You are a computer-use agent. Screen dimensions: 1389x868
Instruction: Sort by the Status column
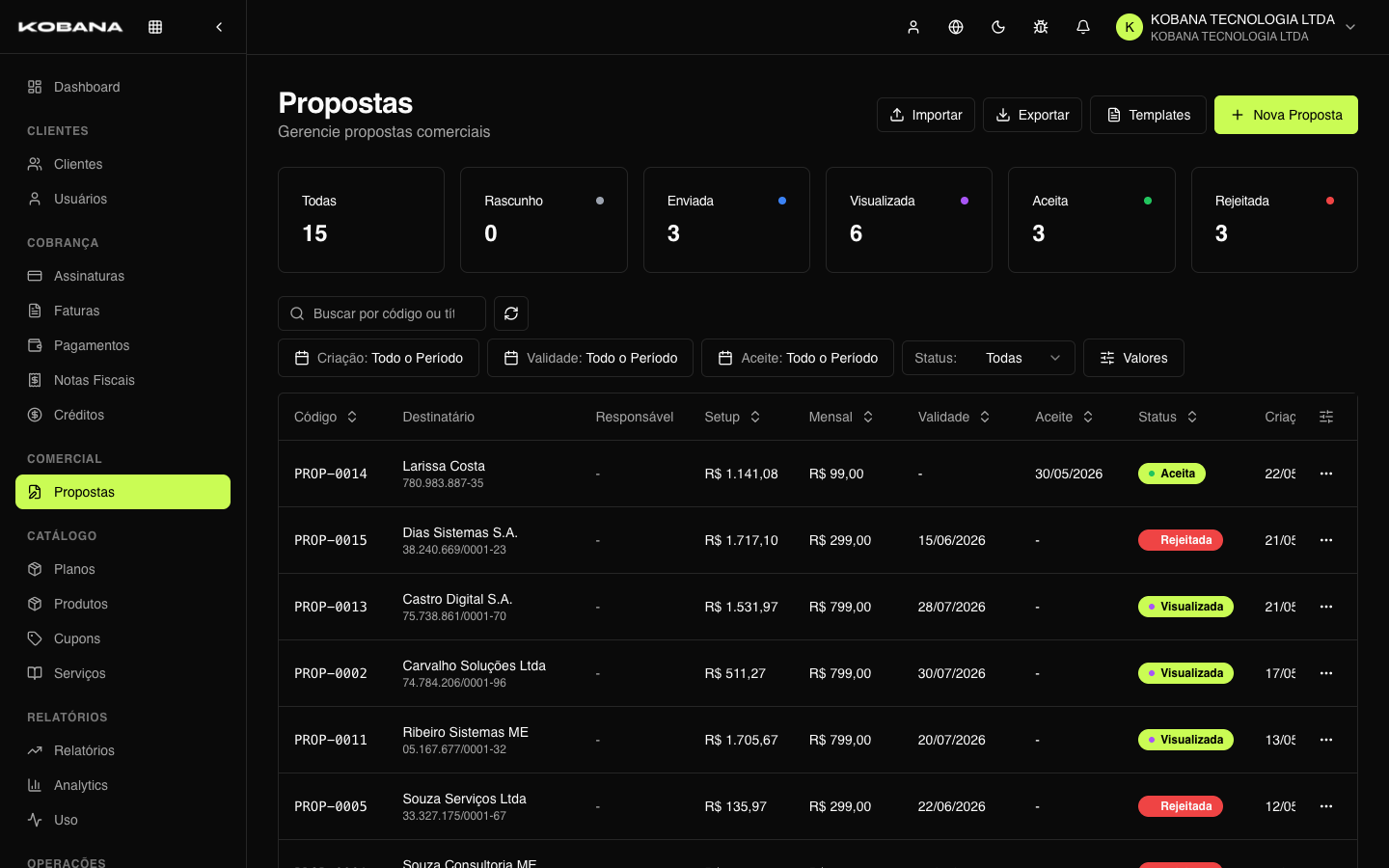1168,417
